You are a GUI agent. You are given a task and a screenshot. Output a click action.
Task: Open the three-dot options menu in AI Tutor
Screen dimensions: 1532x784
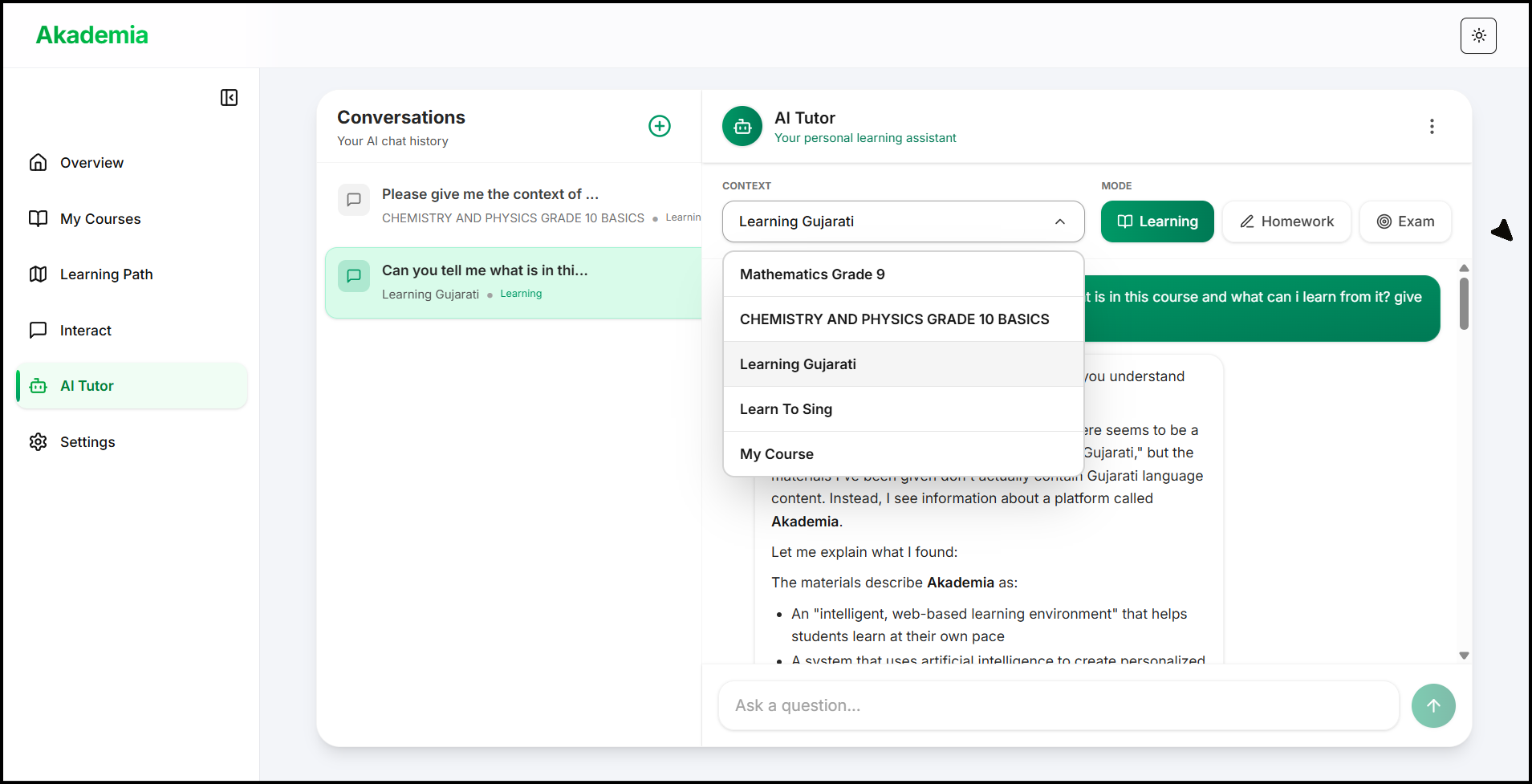coord(1431,127)
